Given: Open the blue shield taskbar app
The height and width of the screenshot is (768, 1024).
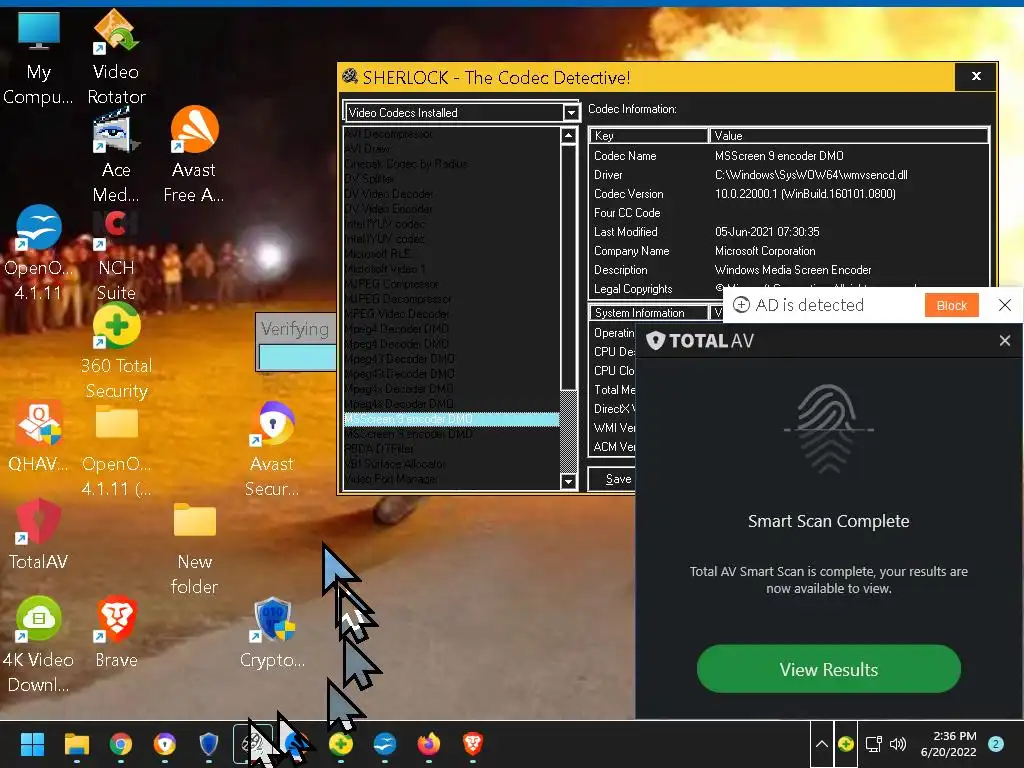Looking at the screenshot, I should [208, 744].
